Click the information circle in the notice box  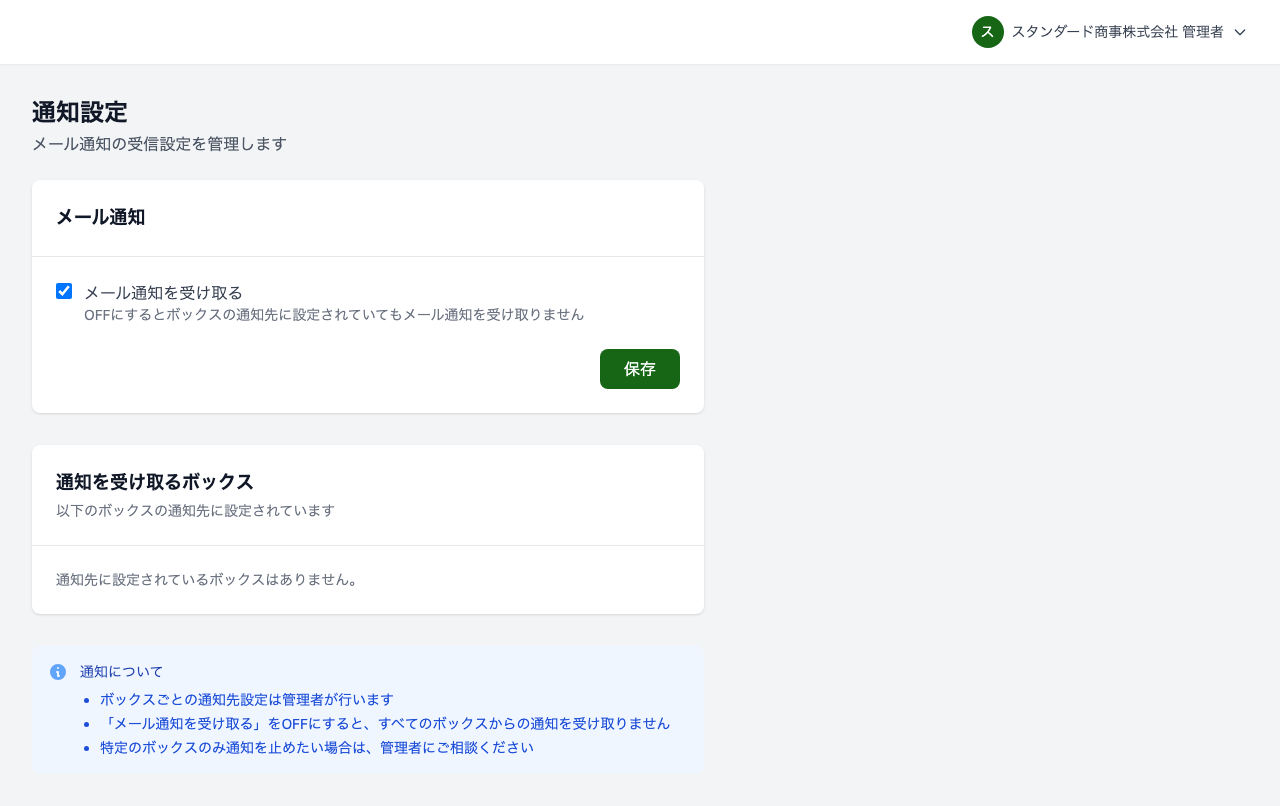pos(58,671)
